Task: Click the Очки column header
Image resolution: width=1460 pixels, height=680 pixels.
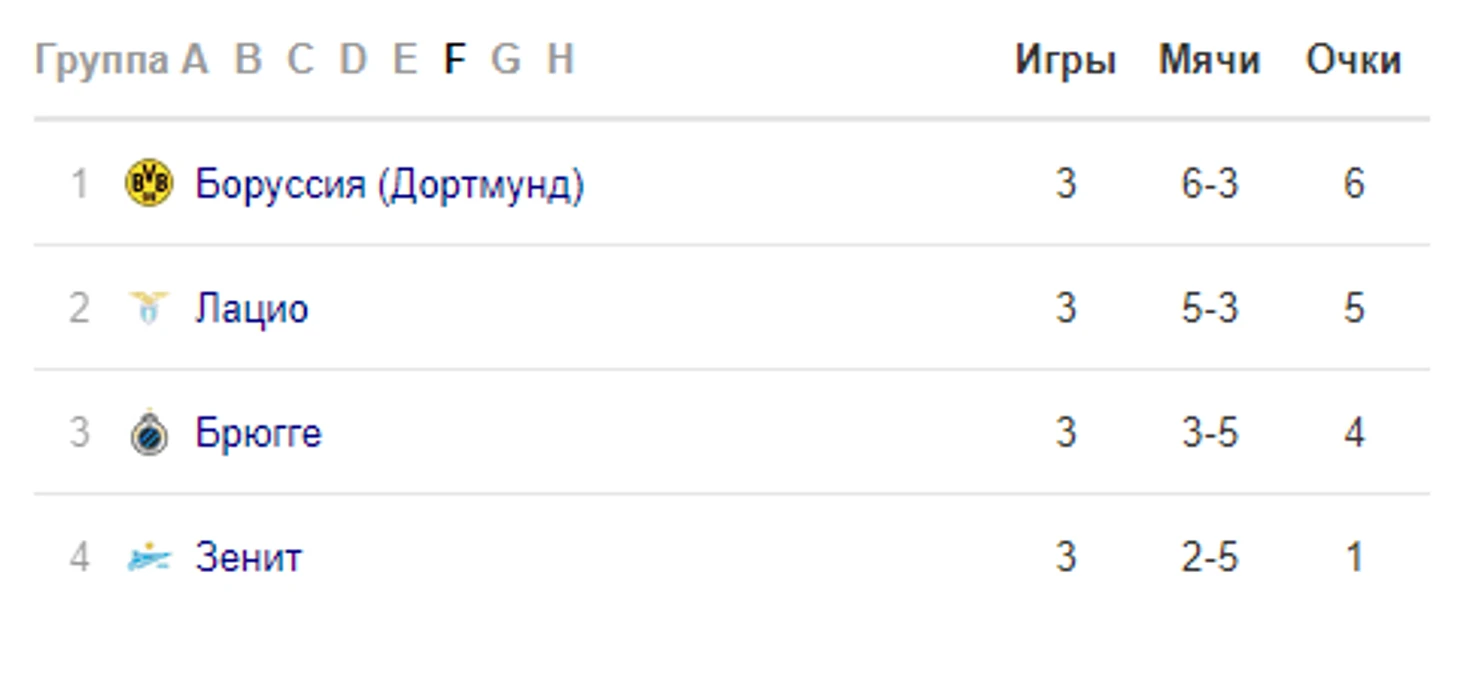Action: (x=1353, y=61)
